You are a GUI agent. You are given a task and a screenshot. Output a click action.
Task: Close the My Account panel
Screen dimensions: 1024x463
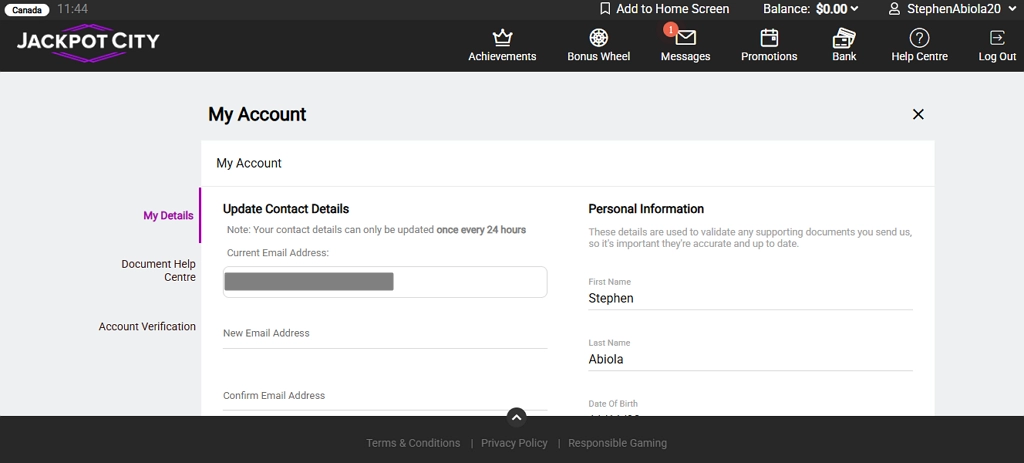pos(918,114)
